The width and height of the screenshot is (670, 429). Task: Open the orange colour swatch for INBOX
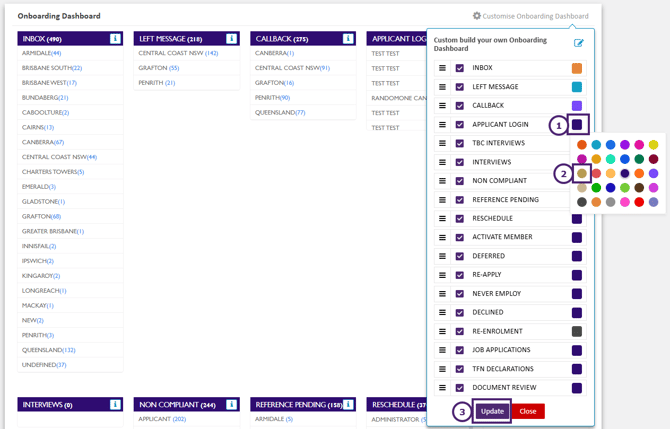pos(577,68)
